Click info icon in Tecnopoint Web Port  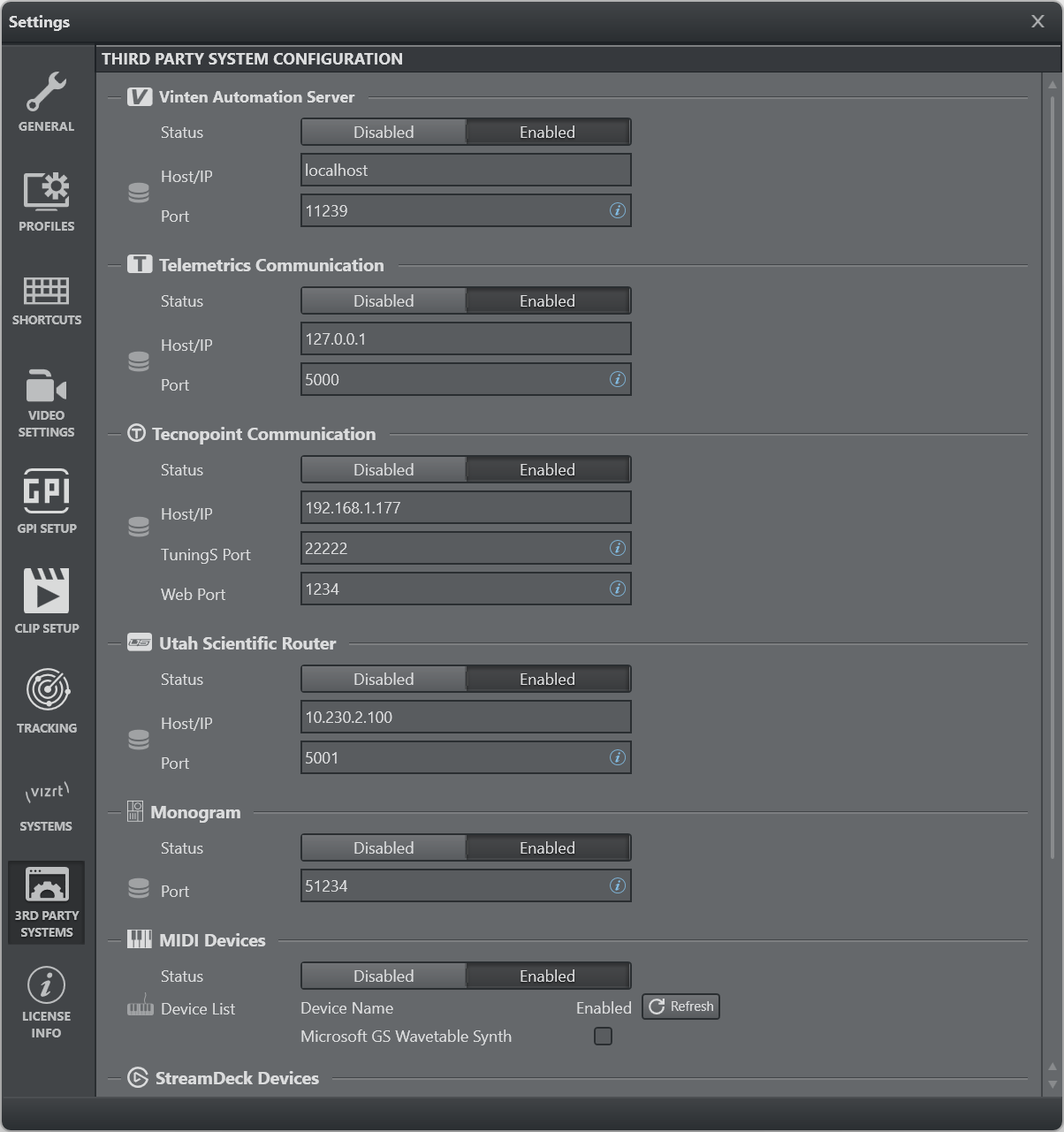click(618, 589)
